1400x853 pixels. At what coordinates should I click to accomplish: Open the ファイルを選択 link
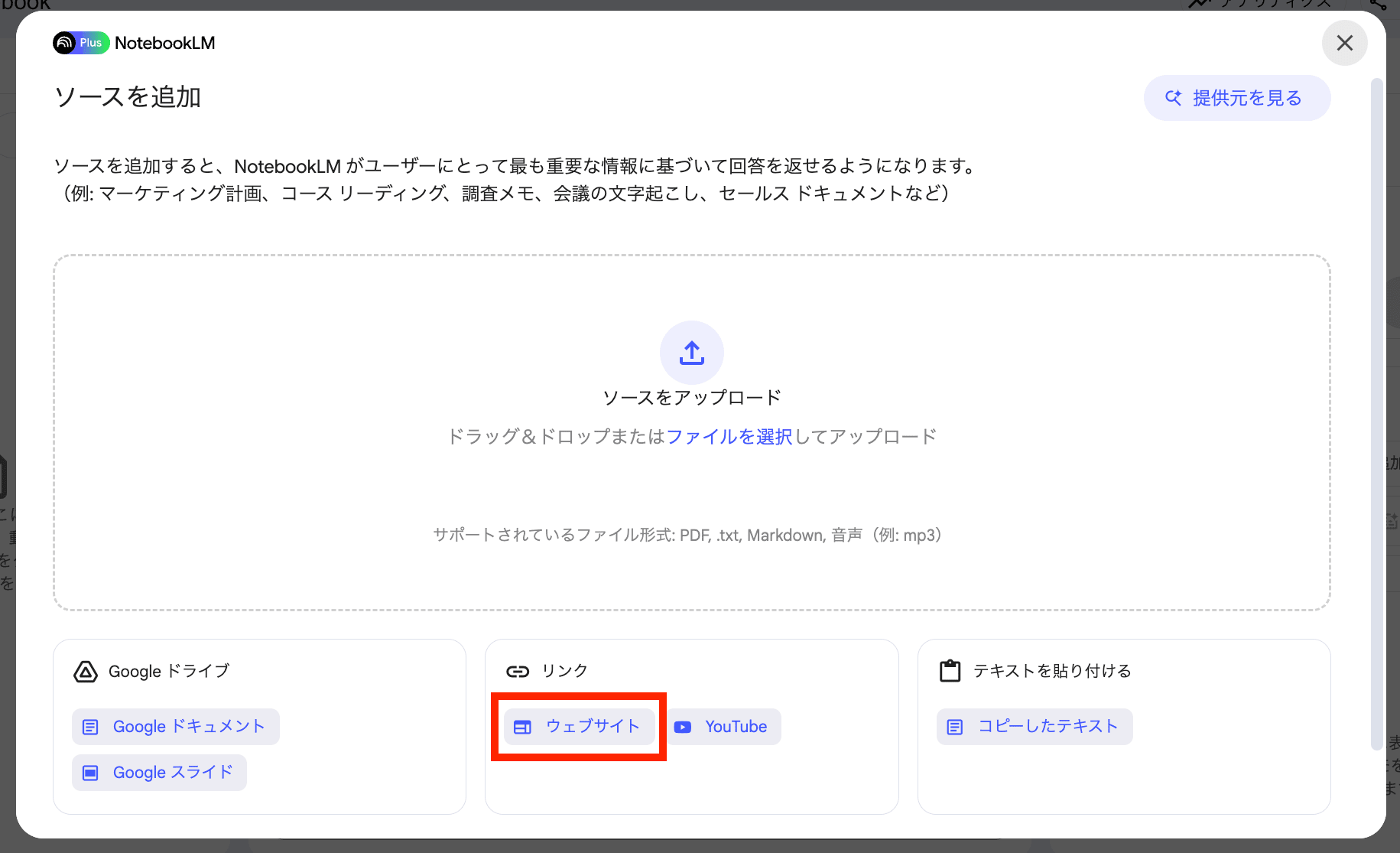coord(729,437)
